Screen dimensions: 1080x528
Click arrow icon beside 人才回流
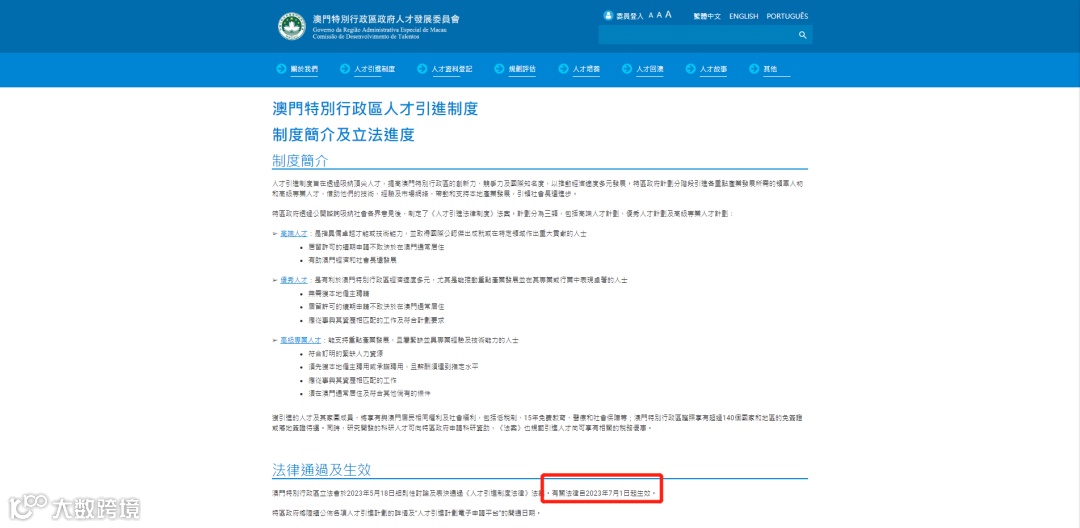point(627,69)
